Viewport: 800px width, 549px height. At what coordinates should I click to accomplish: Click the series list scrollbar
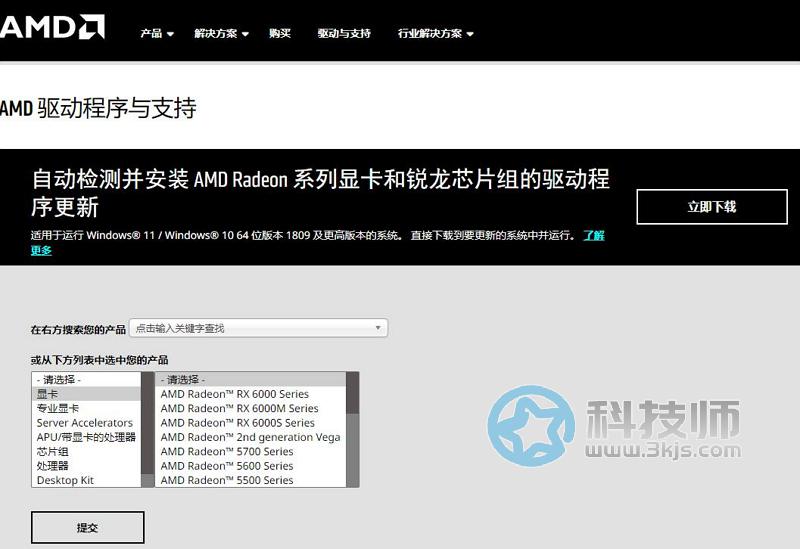[x=353, y=430]
